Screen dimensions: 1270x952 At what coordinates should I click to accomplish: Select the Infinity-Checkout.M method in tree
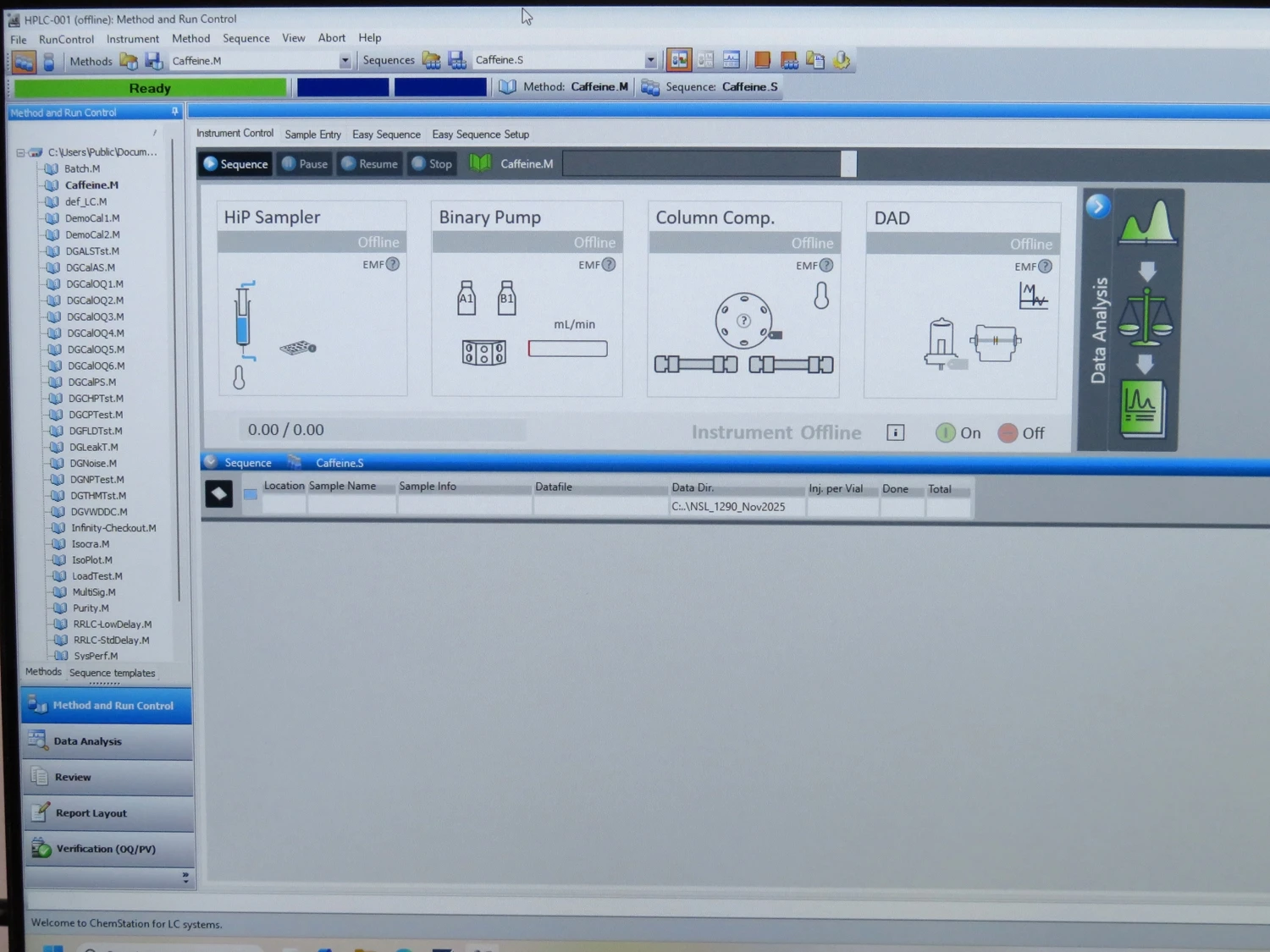point(113,528)
